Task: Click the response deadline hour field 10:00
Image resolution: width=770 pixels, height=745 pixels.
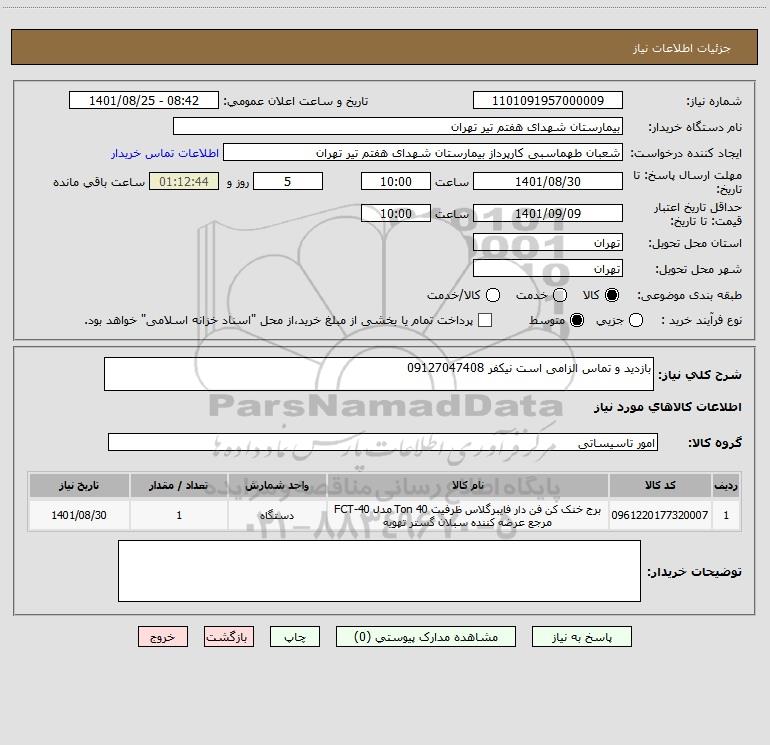Action: 396,181
